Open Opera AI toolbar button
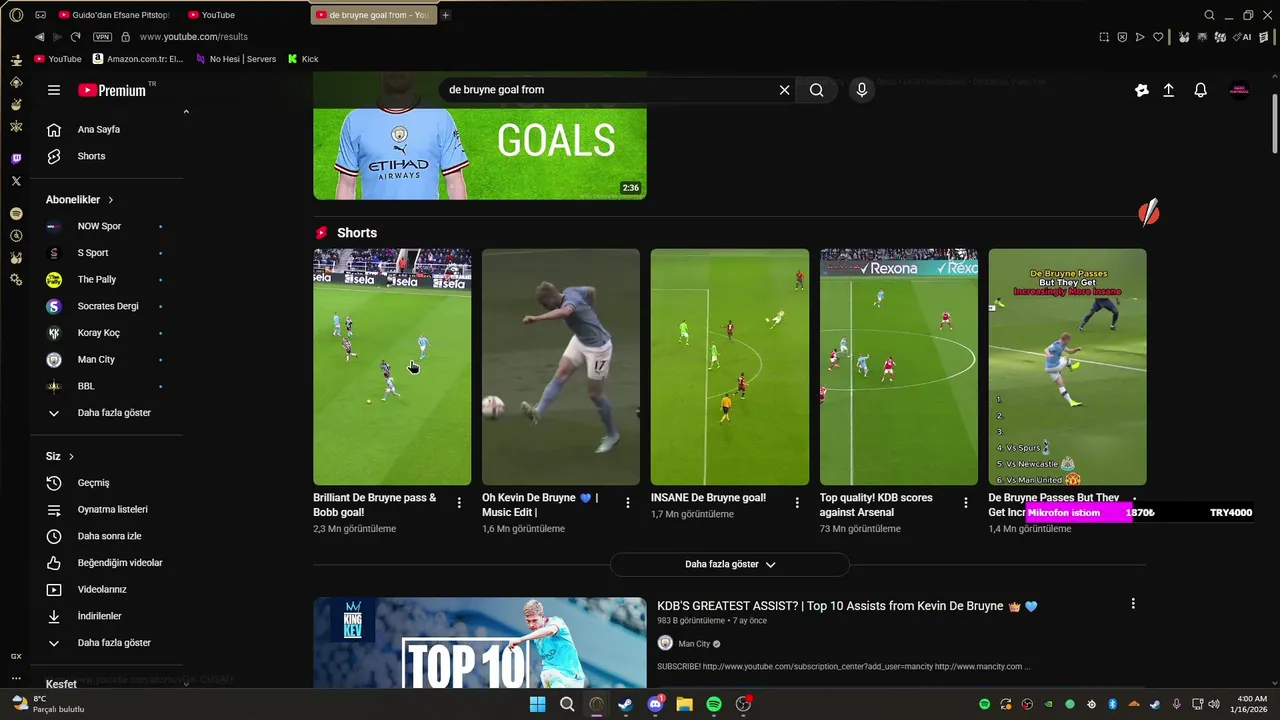 (x=1243, y=37)
